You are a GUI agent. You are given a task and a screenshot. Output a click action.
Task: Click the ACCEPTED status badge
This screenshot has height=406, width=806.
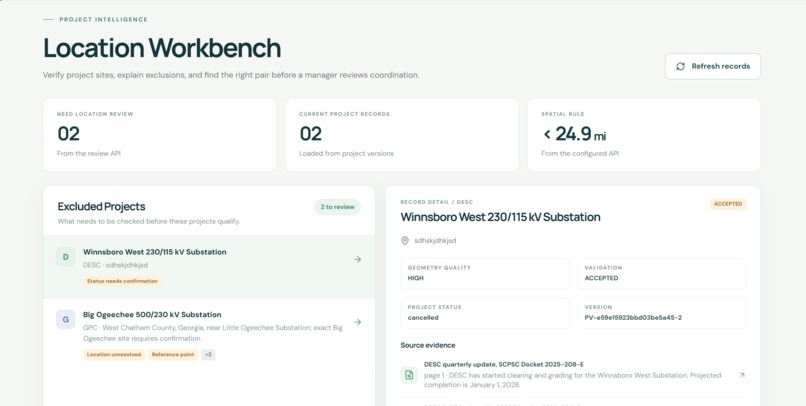(728, 204)
